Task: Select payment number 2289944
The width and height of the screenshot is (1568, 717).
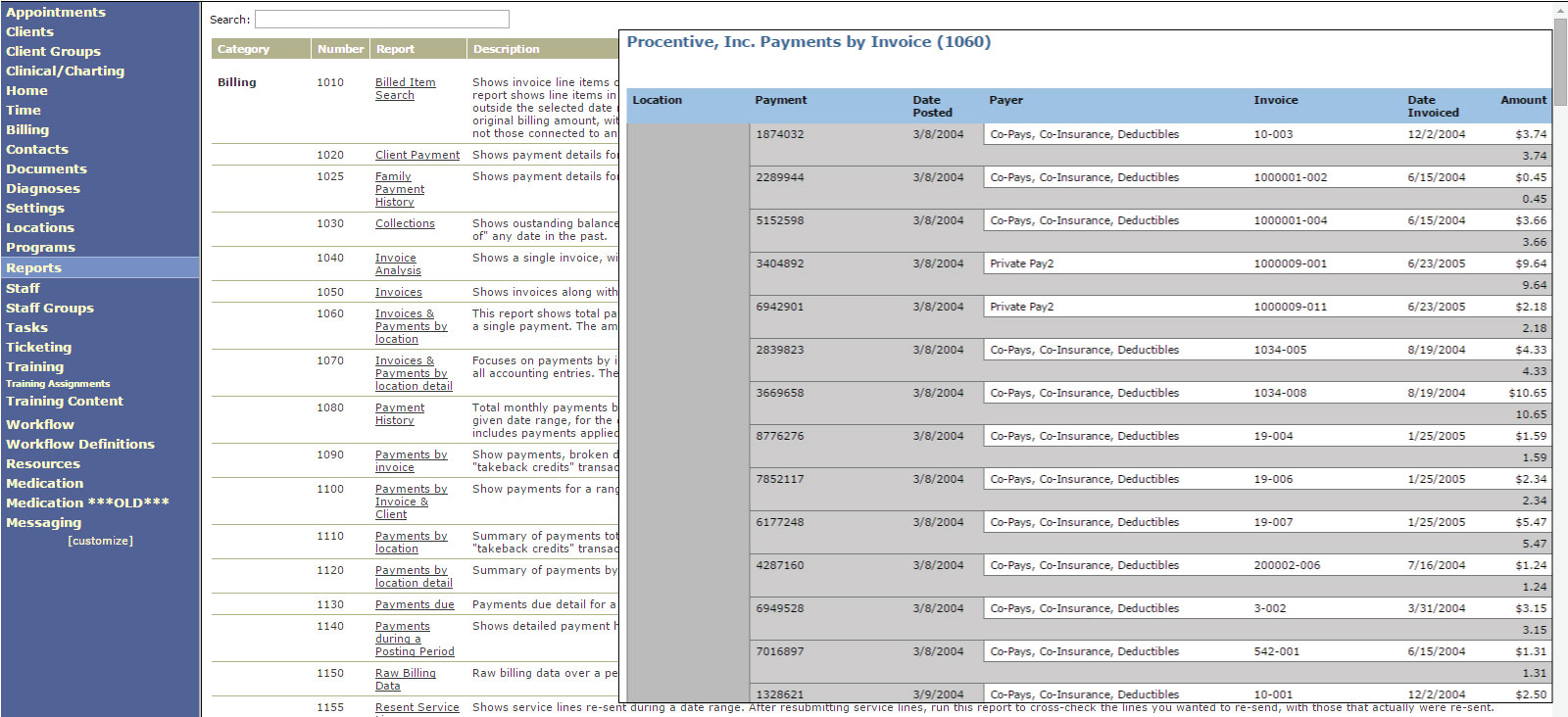Action: (x=779, y=177)
